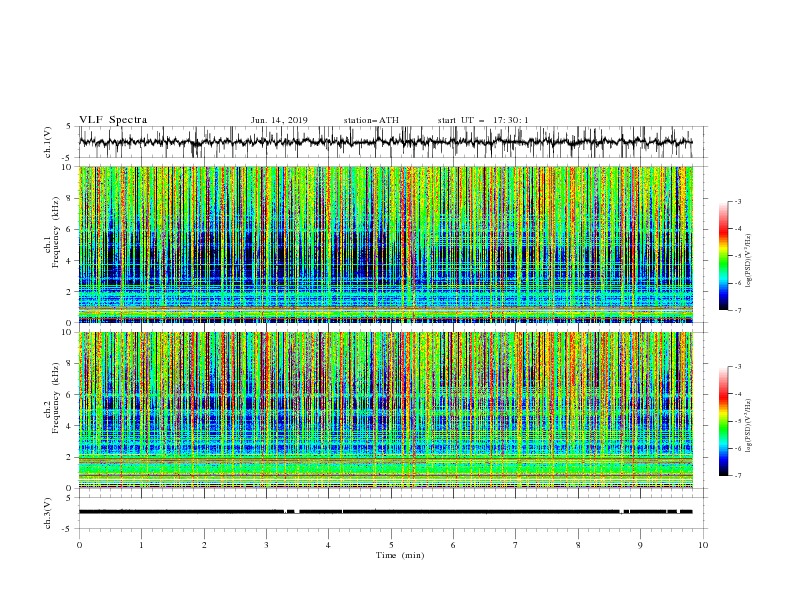792x612 pixels.
Task: Click the ch.2 "Frequency (kHz)" axis label
Action: pos(54,397)
